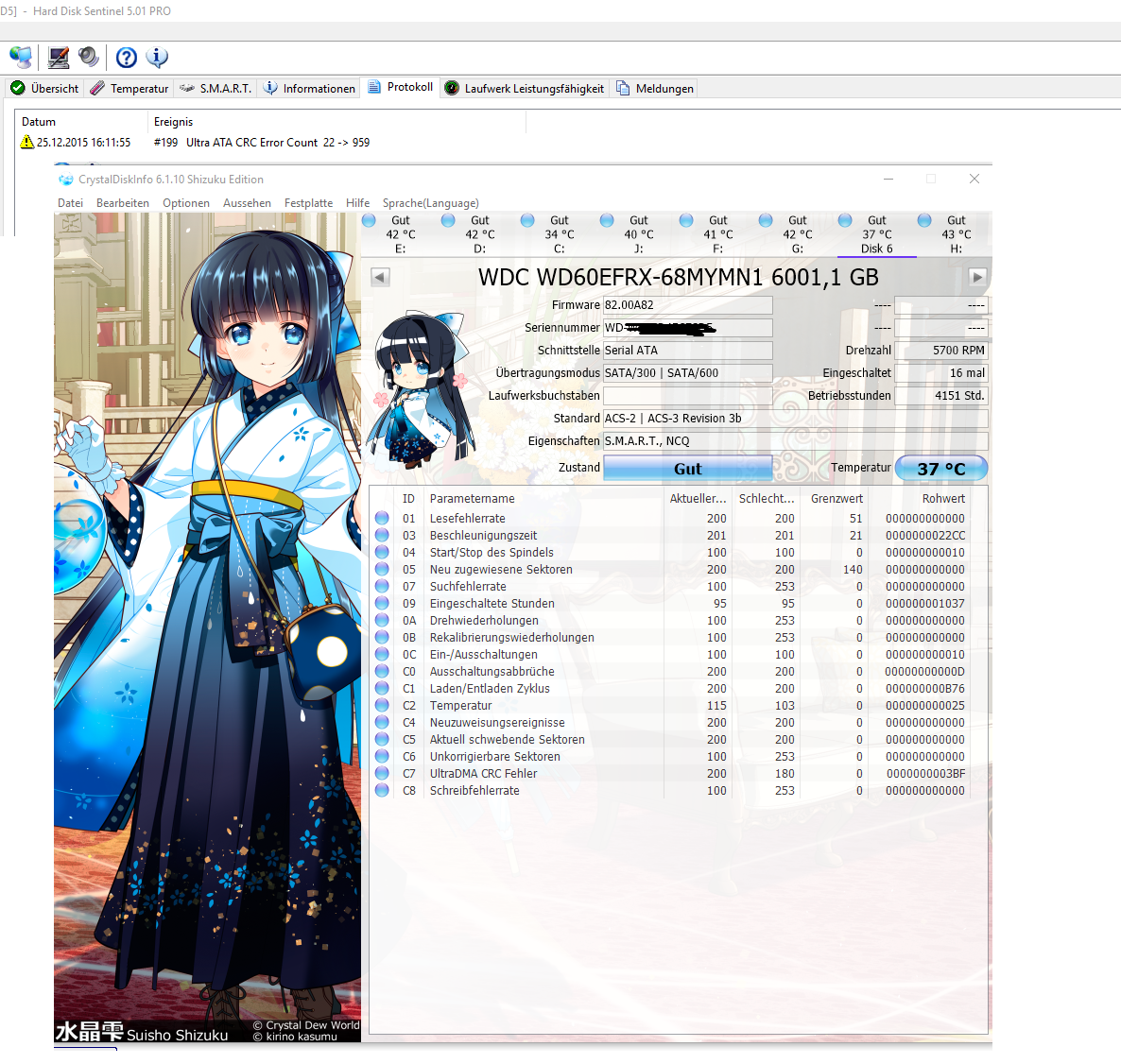Open the Optionen menu

[x=186, y=203]
